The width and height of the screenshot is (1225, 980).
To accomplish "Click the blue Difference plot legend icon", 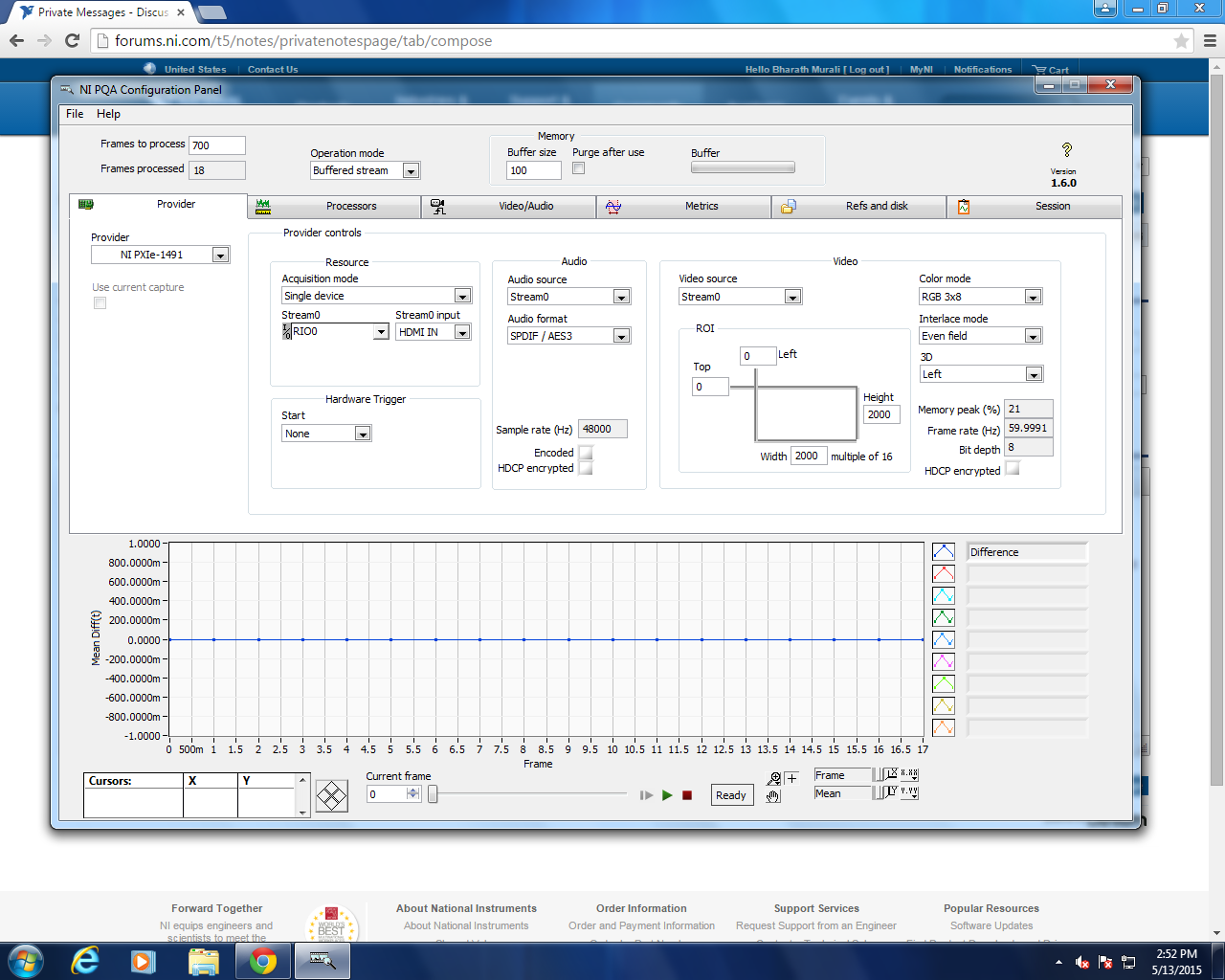I will 943,551.
